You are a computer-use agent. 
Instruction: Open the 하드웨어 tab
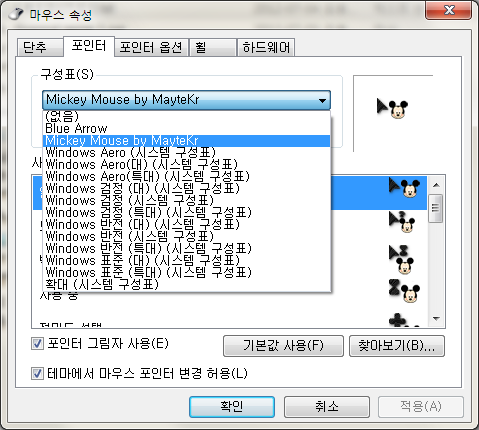click(x=266, y=47)
